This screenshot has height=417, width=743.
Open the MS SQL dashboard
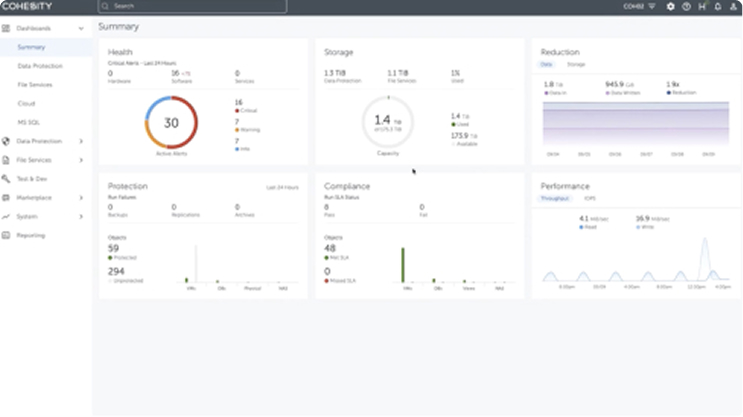[x=28, y=122]
